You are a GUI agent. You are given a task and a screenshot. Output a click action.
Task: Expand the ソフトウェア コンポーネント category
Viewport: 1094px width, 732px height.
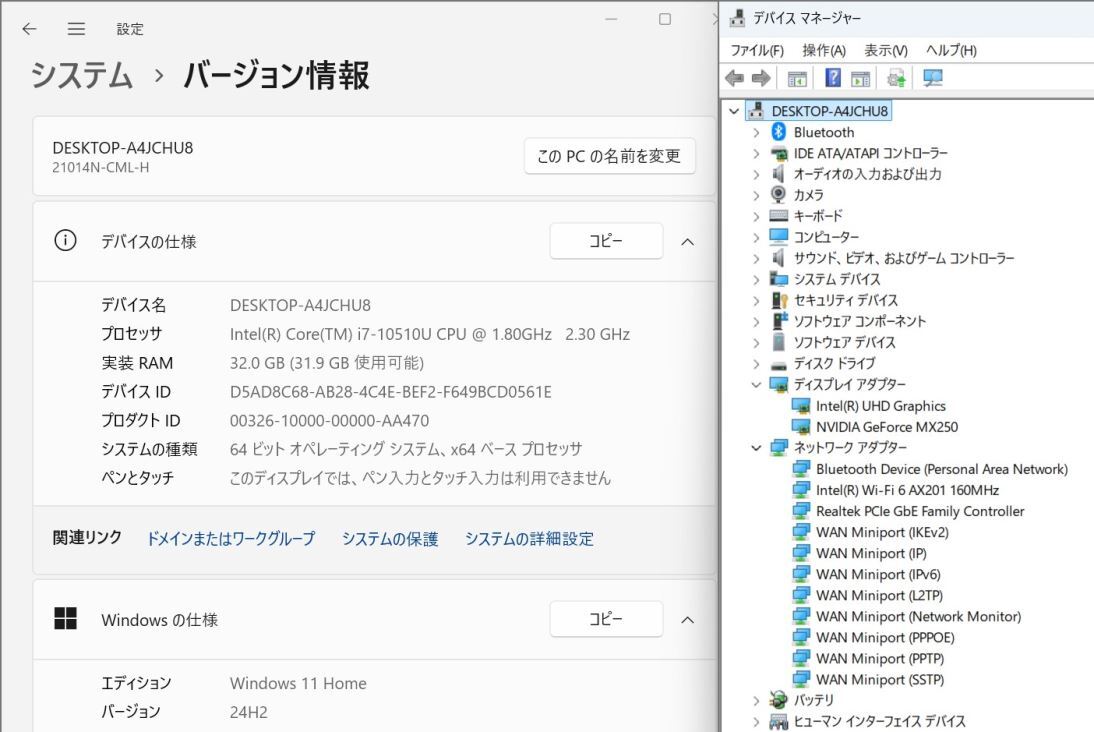[x=756, y=321]
